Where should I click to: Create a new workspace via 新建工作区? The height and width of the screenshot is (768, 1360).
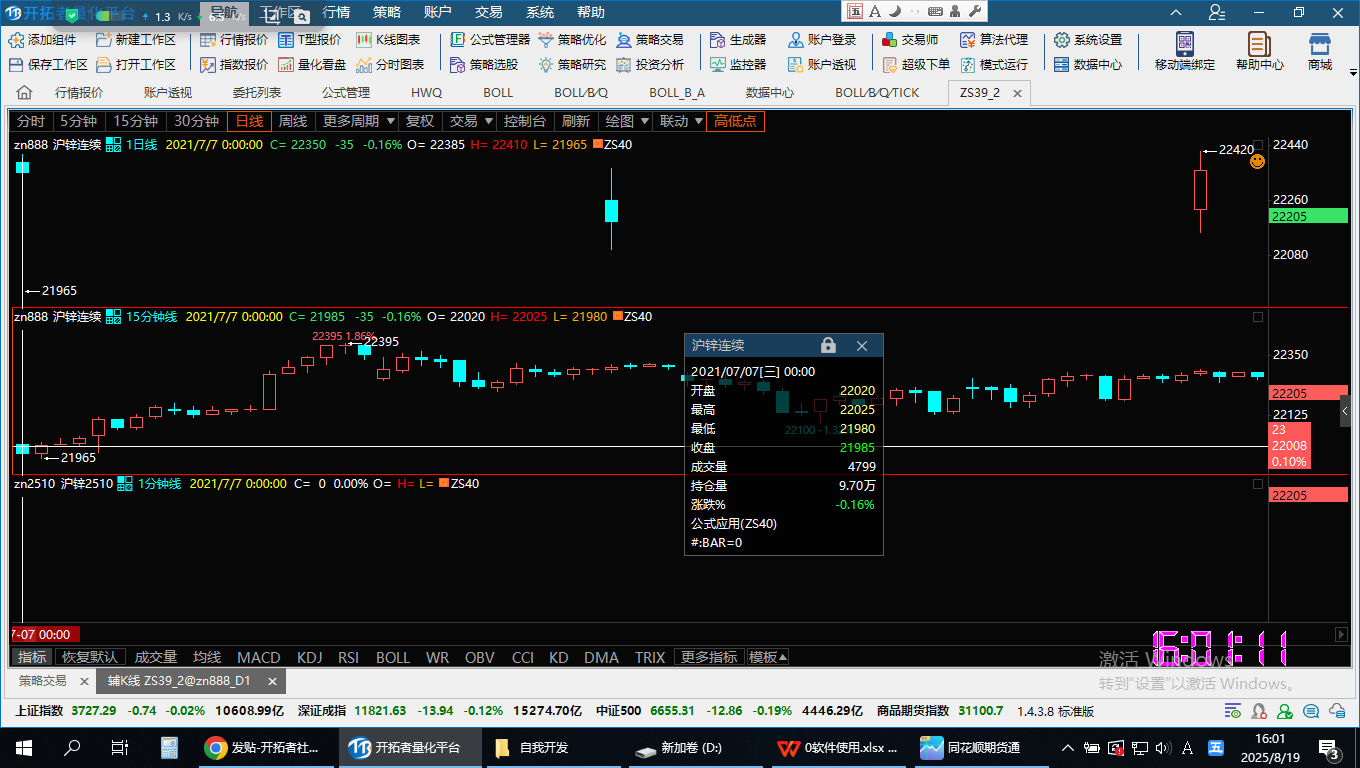click(135, 40)
